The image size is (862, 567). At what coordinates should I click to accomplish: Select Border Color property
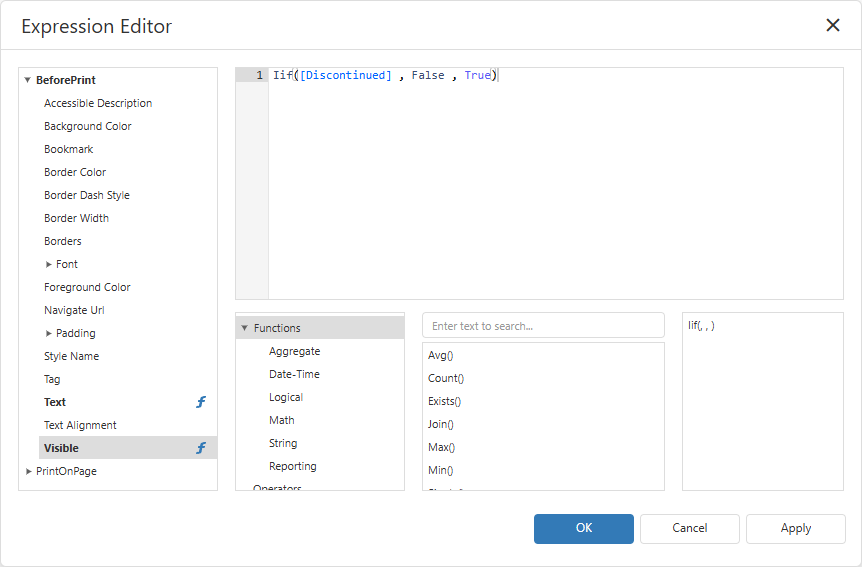tap(75, 172)
